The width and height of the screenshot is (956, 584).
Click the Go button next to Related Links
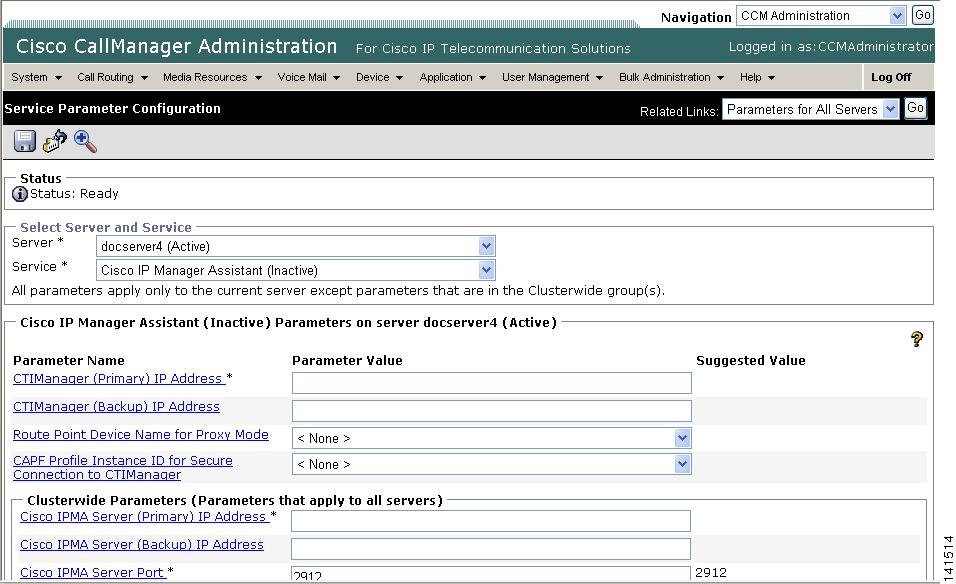coord(915,109)
